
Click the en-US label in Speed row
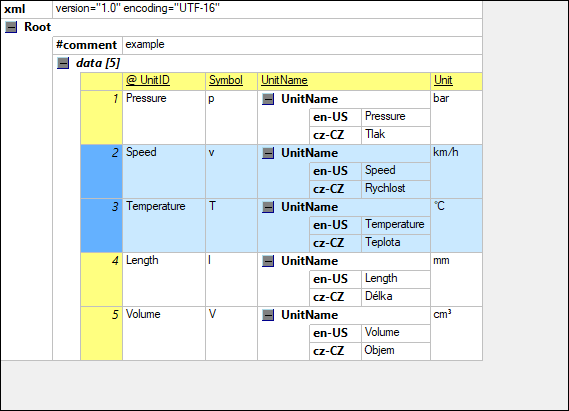(x=335, y=171)
